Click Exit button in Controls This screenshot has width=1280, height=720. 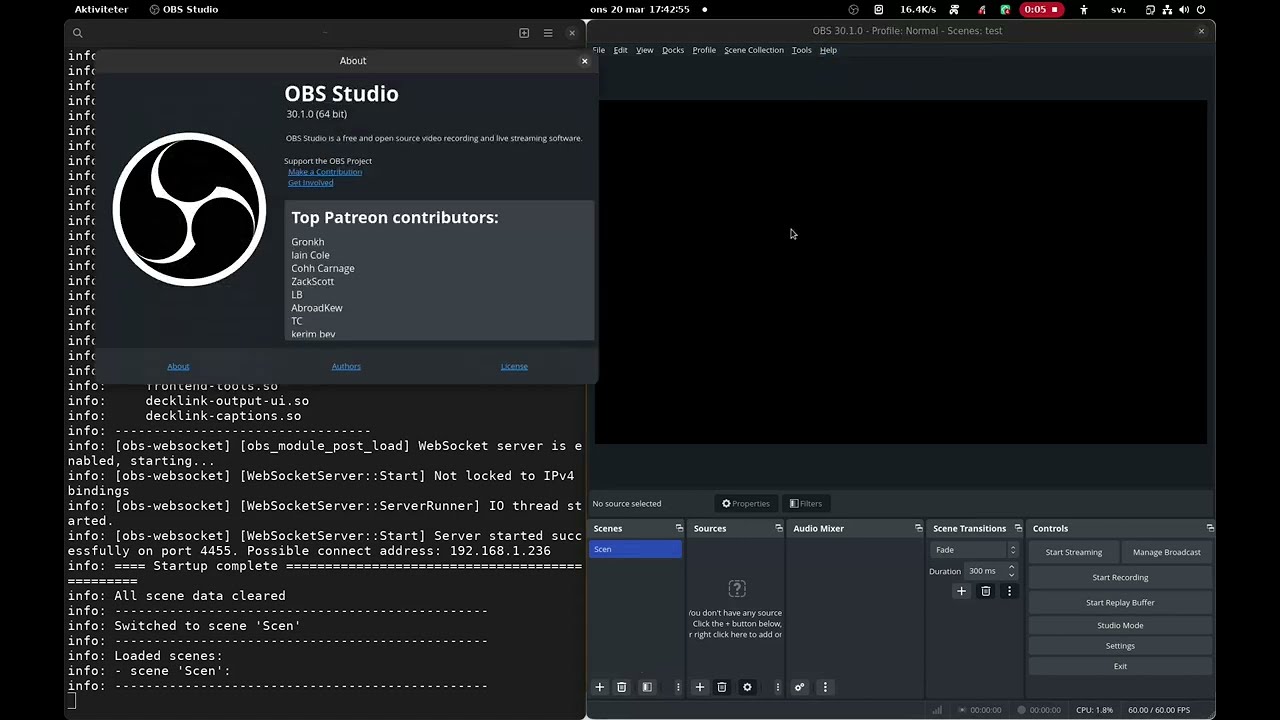pyautogui.click(x=1120, y=666)
